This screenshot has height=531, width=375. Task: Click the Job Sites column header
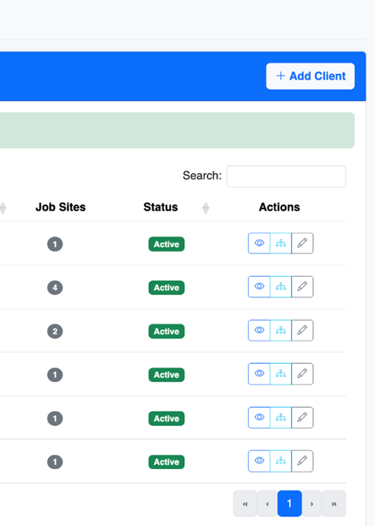pos(61,207)
